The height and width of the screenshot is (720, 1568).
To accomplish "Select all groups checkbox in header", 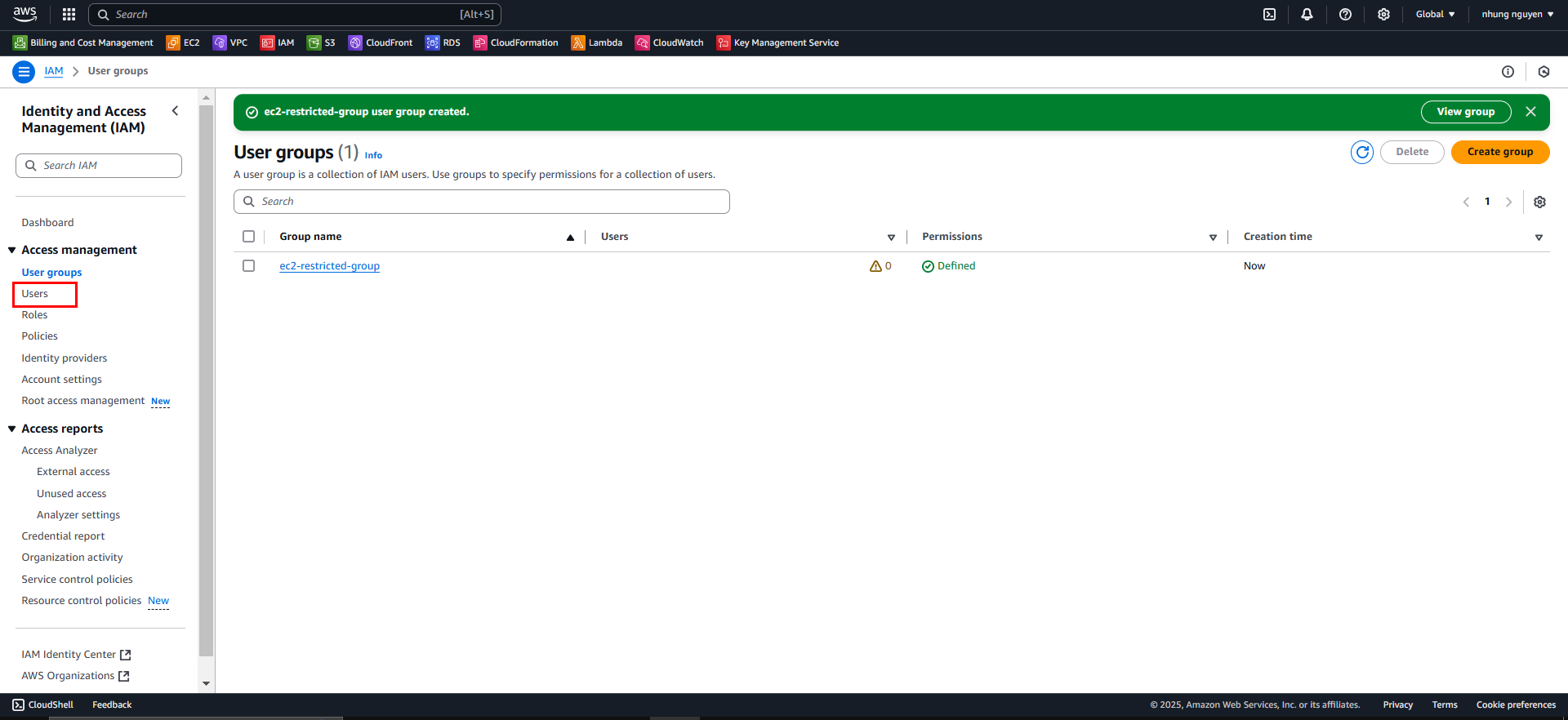I will click(x=249, y=237).
